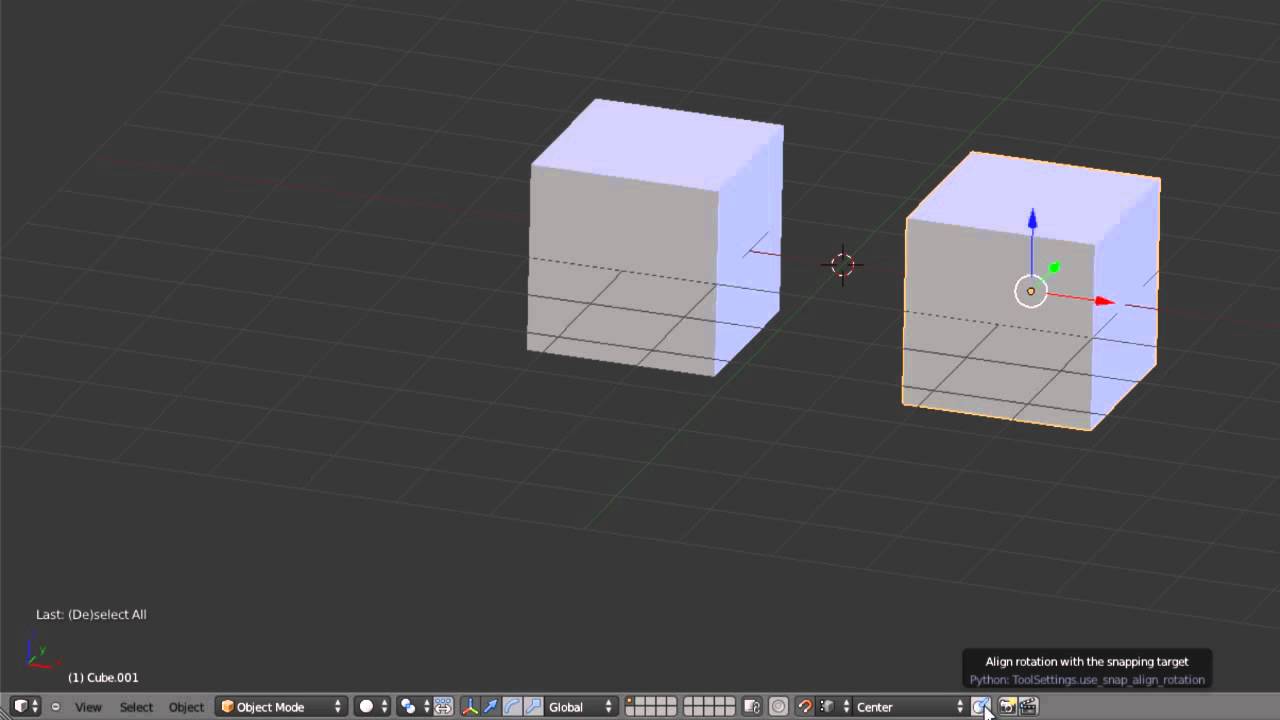Open the View menu

click(88, 707)
